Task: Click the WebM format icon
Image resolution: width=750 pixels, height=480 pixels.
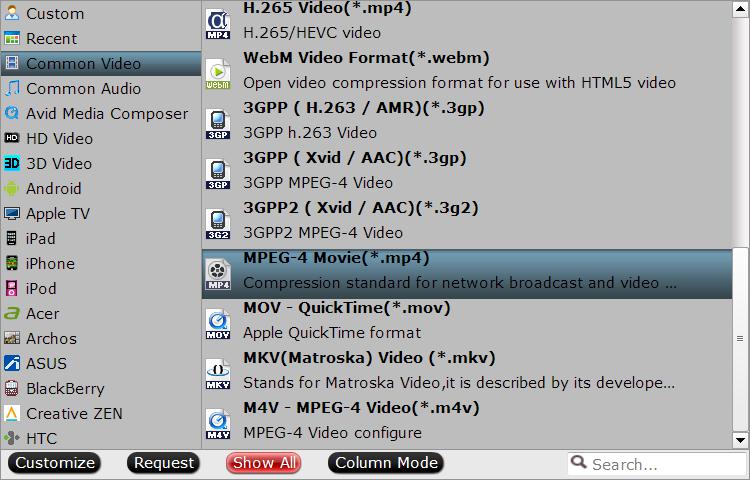Action: point(218,74)
